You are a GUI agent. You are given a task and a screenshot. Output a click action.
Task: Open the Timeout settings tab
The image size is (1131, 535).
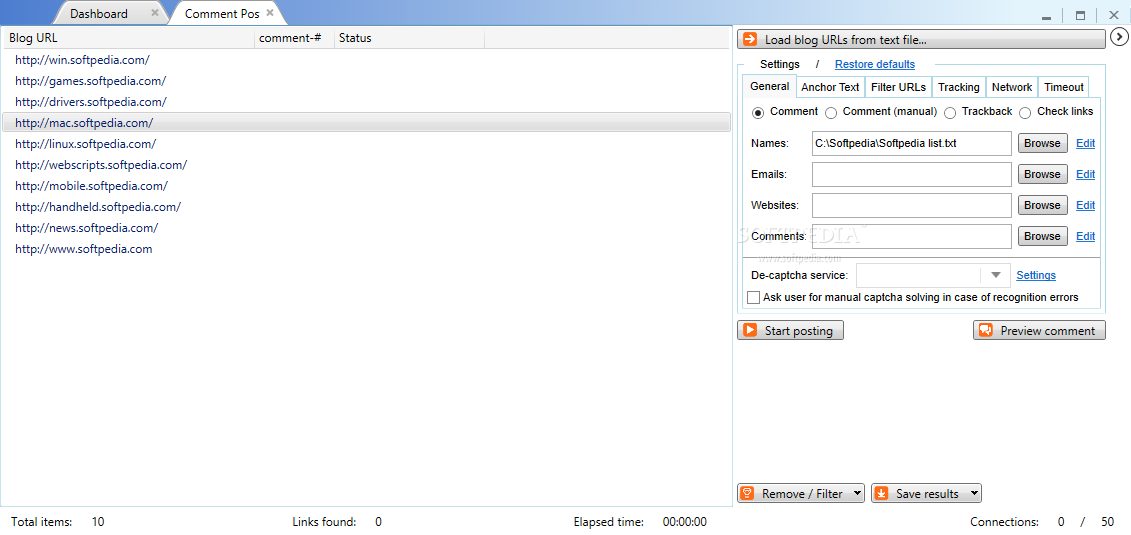click(x=1064, y=87)
